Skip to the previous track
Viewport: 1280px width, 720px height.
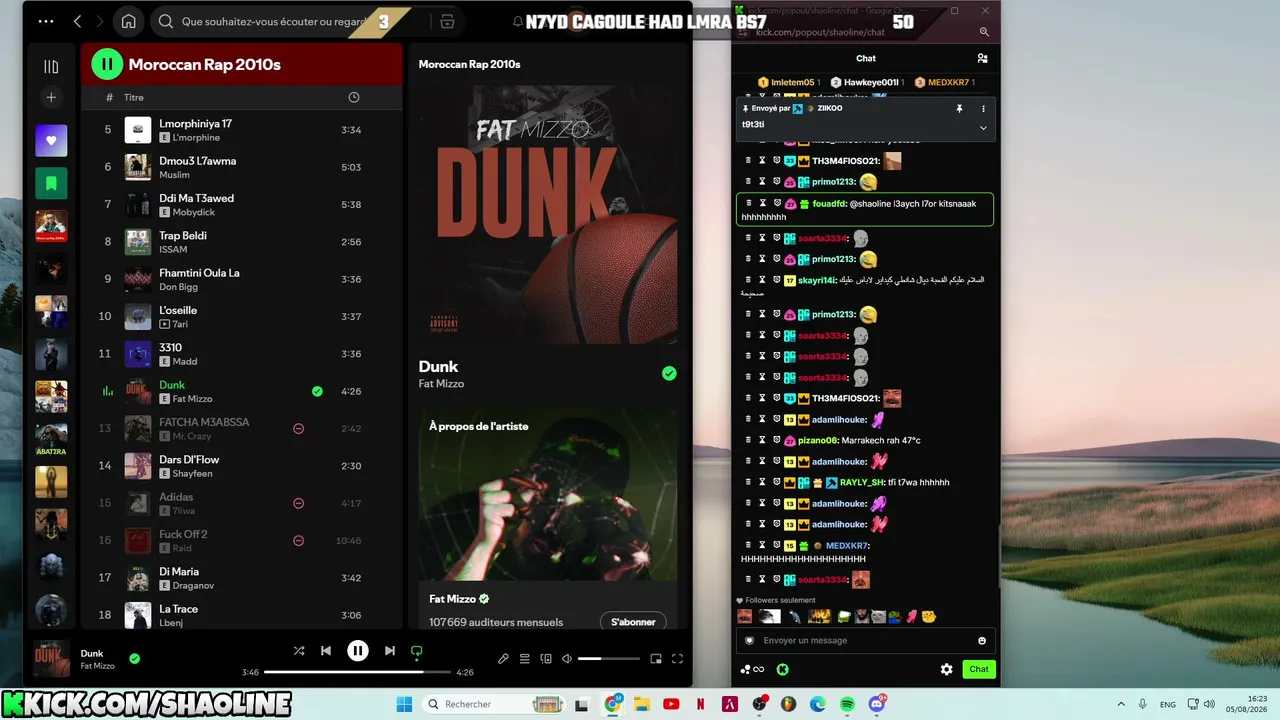click(325, 650)
